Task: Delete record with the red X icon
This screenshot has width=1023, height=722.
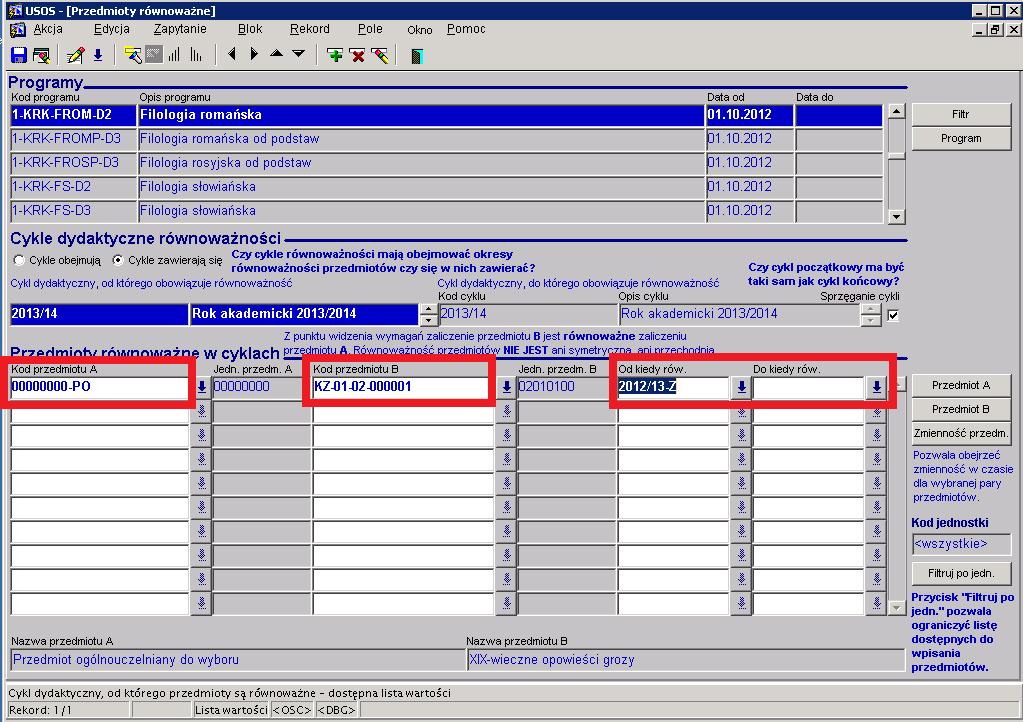Action: (x=357, y=55)
